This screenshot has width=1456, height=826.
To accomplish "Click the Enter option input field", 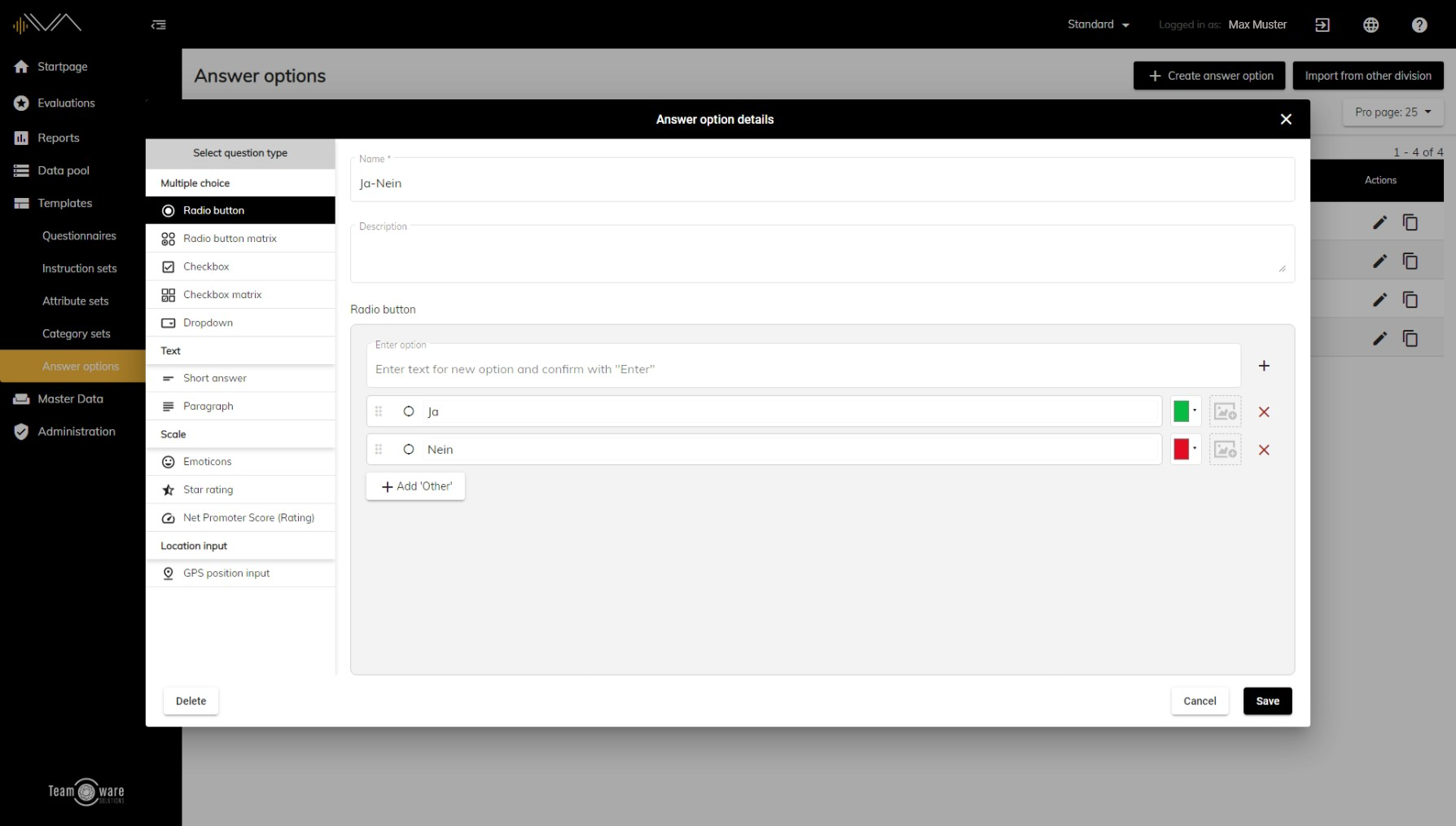I will (x=804, y=365).
